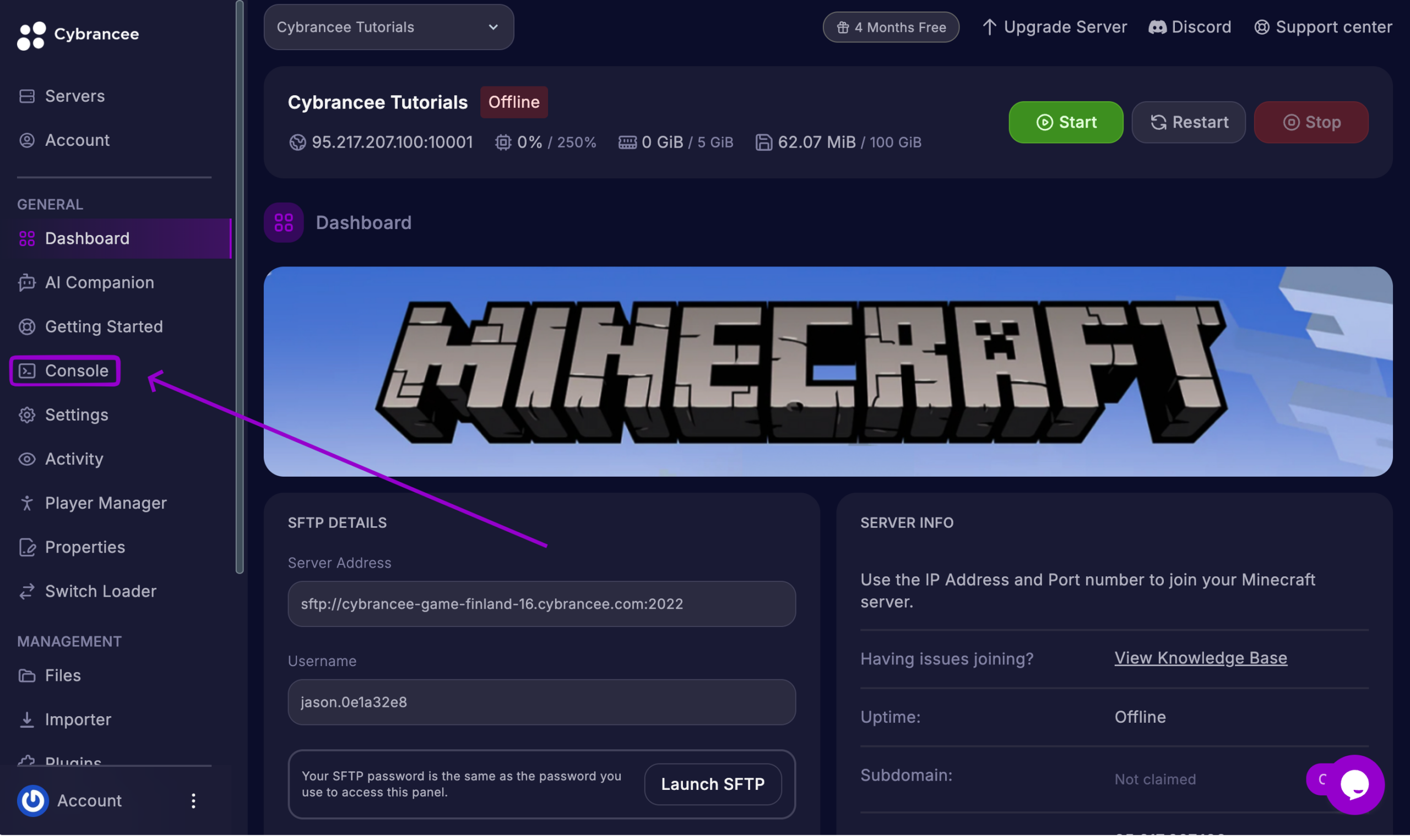This screenshot has height=840, width=1410.
Task: Open the Discord link
Action: click(x=1190, y=27)
